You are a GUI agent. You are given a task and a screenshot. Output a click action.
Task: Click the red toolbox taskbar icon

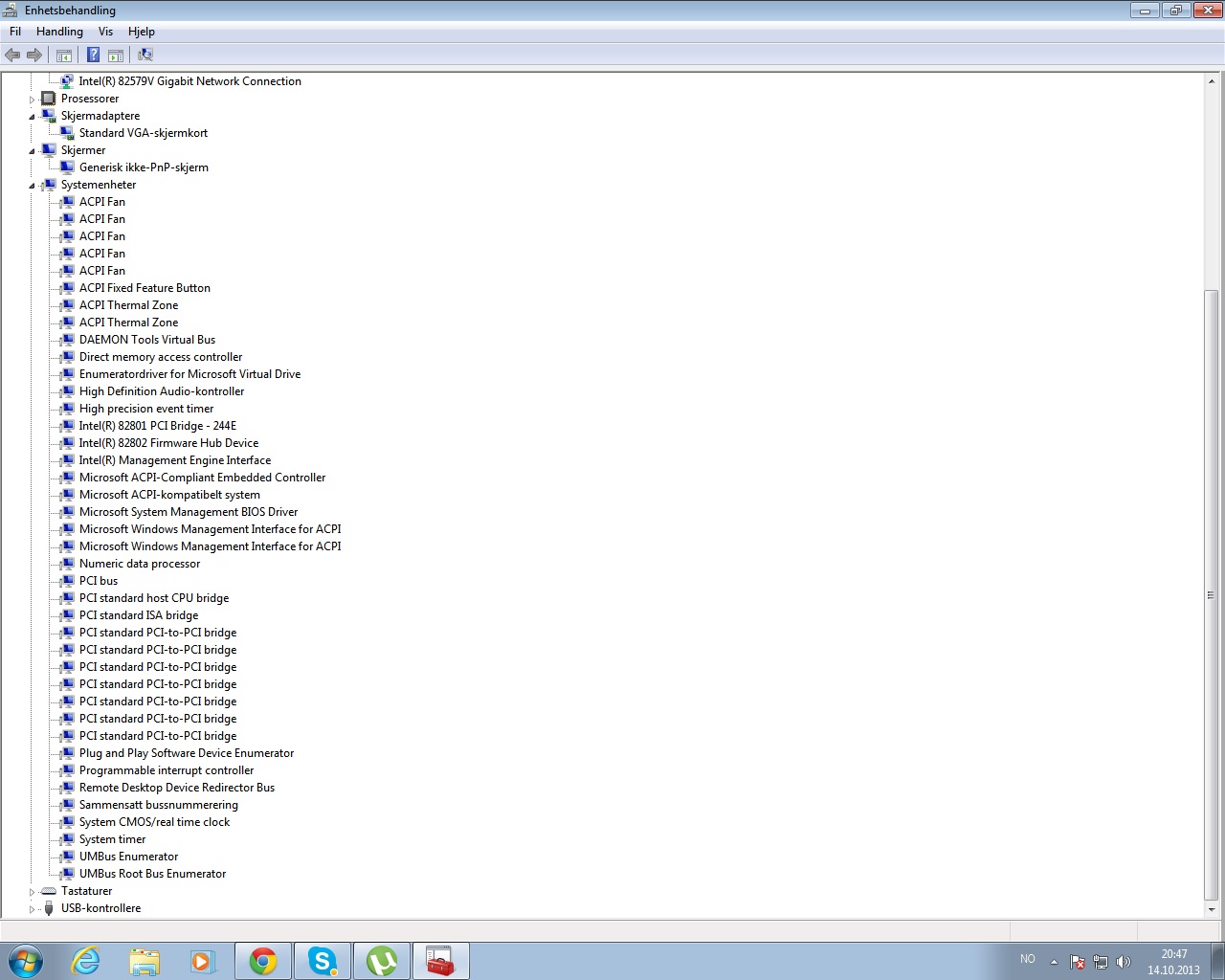coord(441,961)
